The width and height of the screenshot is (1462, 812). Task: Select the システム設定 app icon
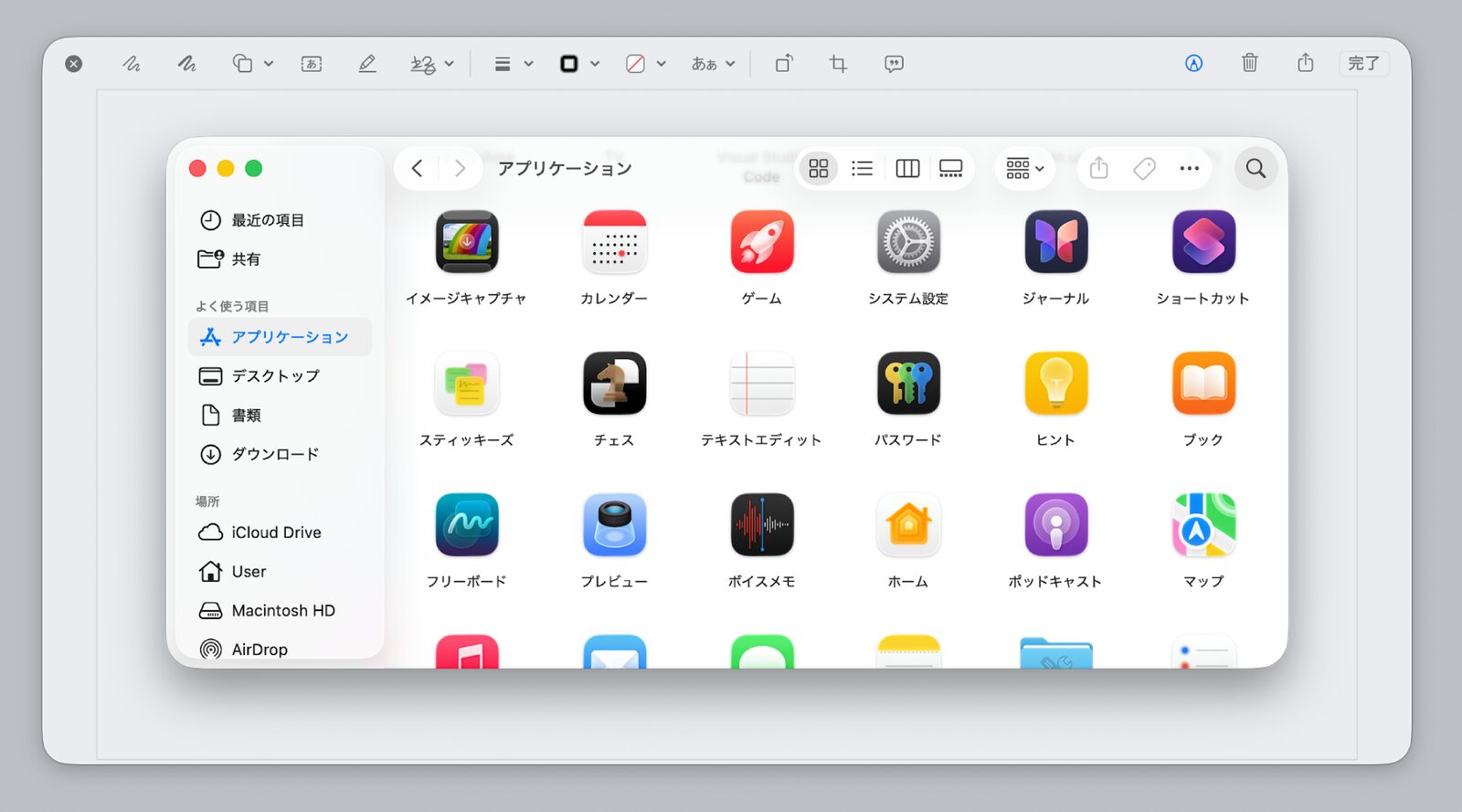pos(908,242)
